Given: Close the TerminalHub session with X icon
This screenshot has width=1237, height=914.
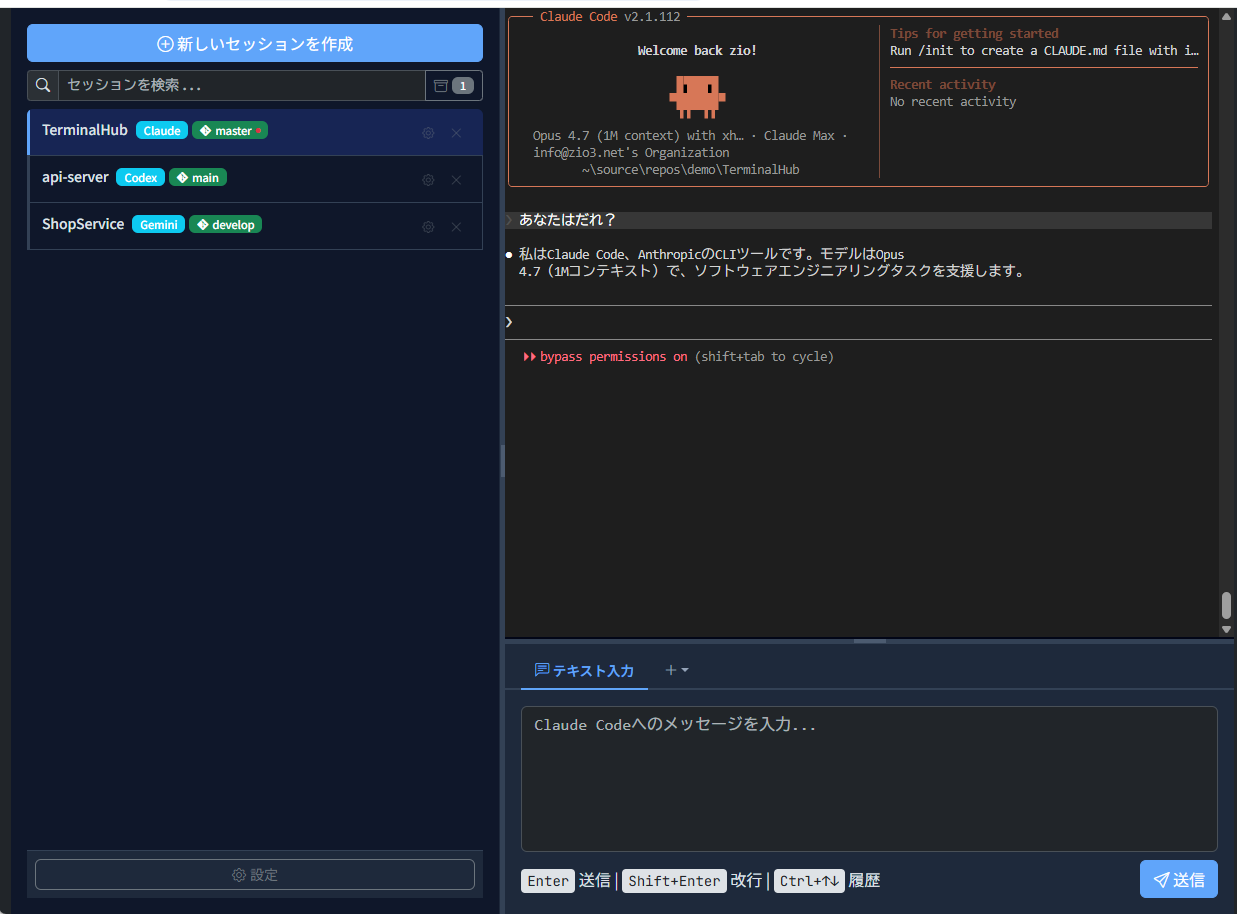Looking at the screenshot, I should coord(456,133).
